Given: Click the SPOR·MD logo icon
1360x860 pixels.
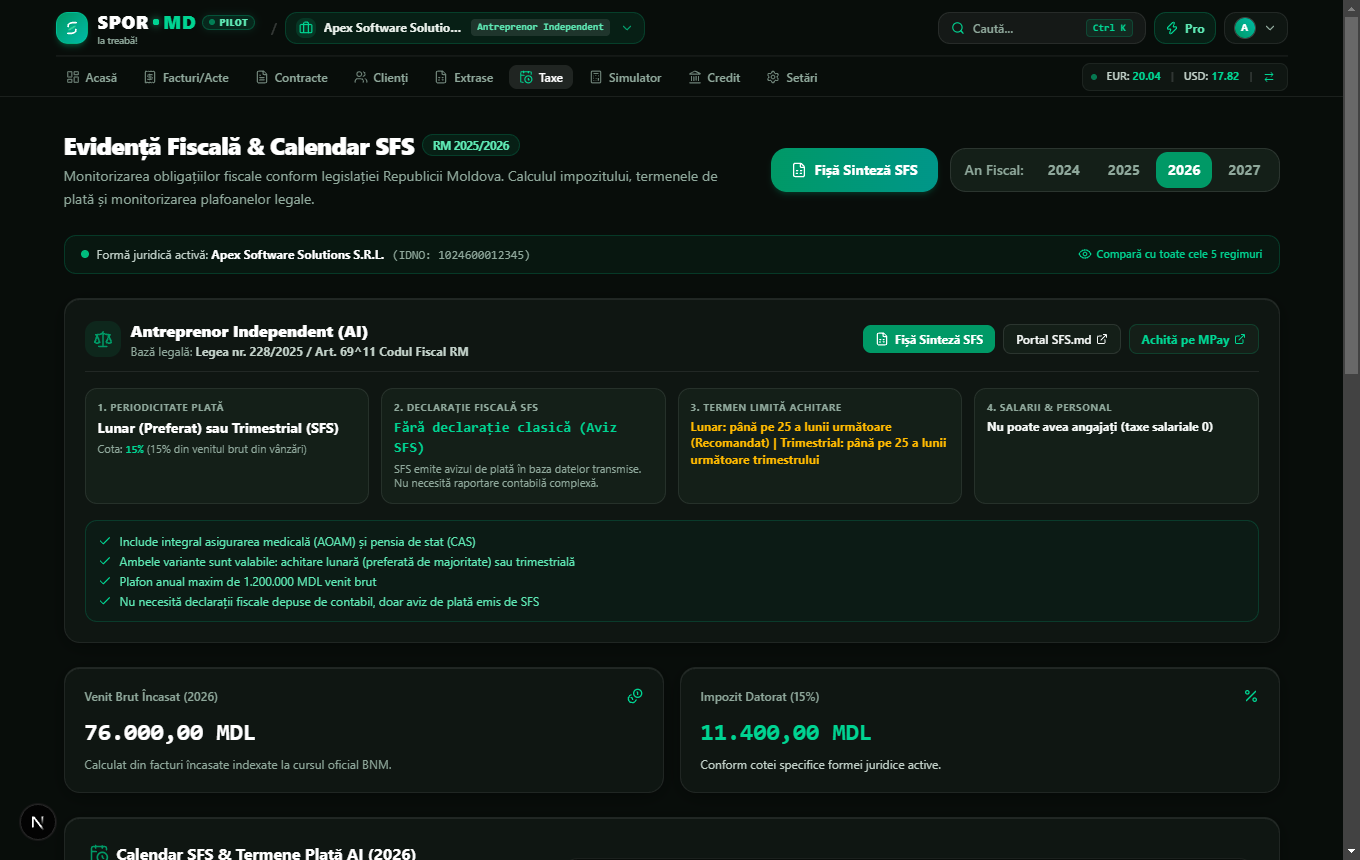Looking at the screenshot, I should [72, 28].
